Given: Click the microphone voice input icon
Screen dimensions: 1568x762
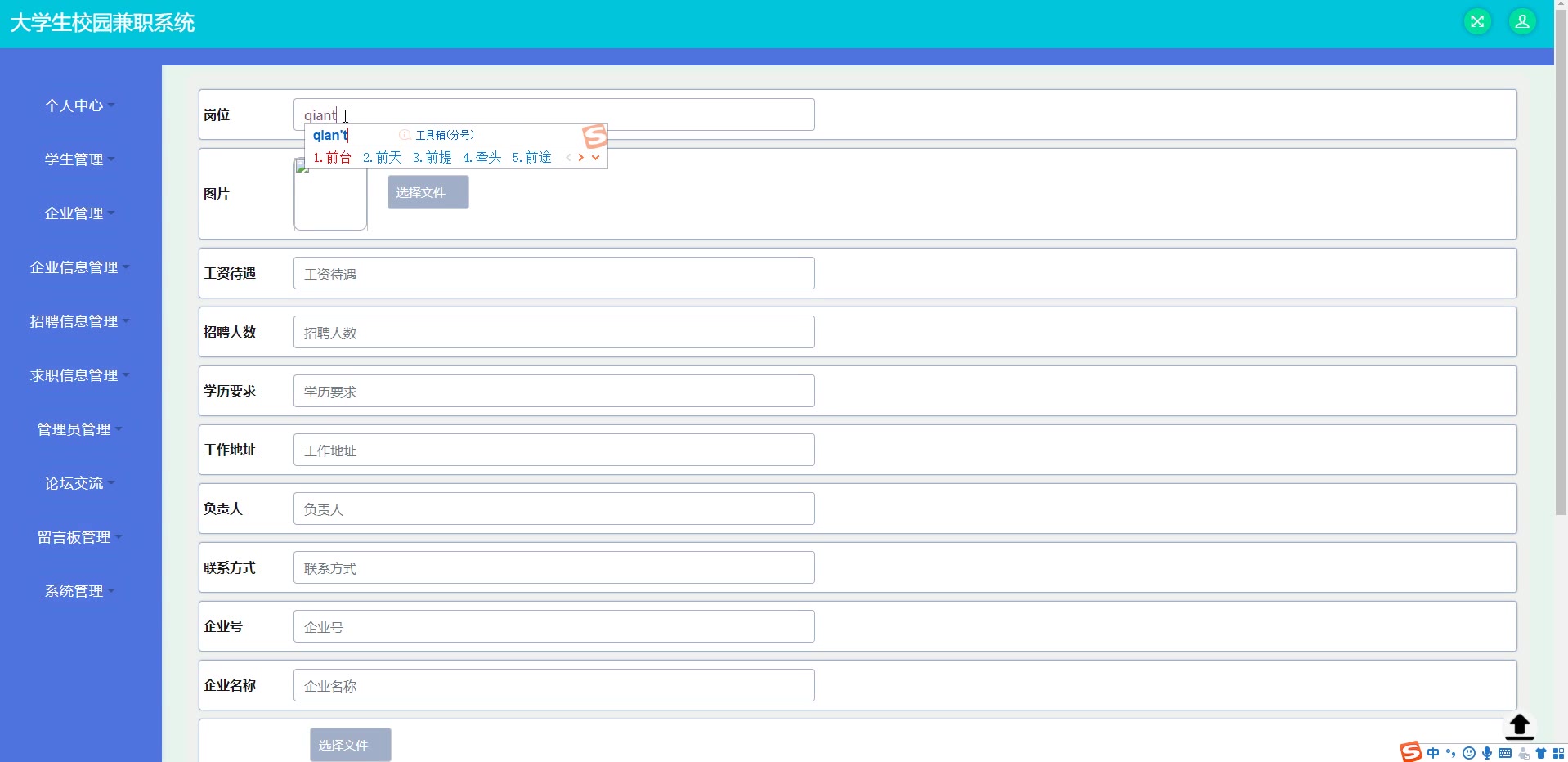Looking at the screenshot, I should [1487, 753].
